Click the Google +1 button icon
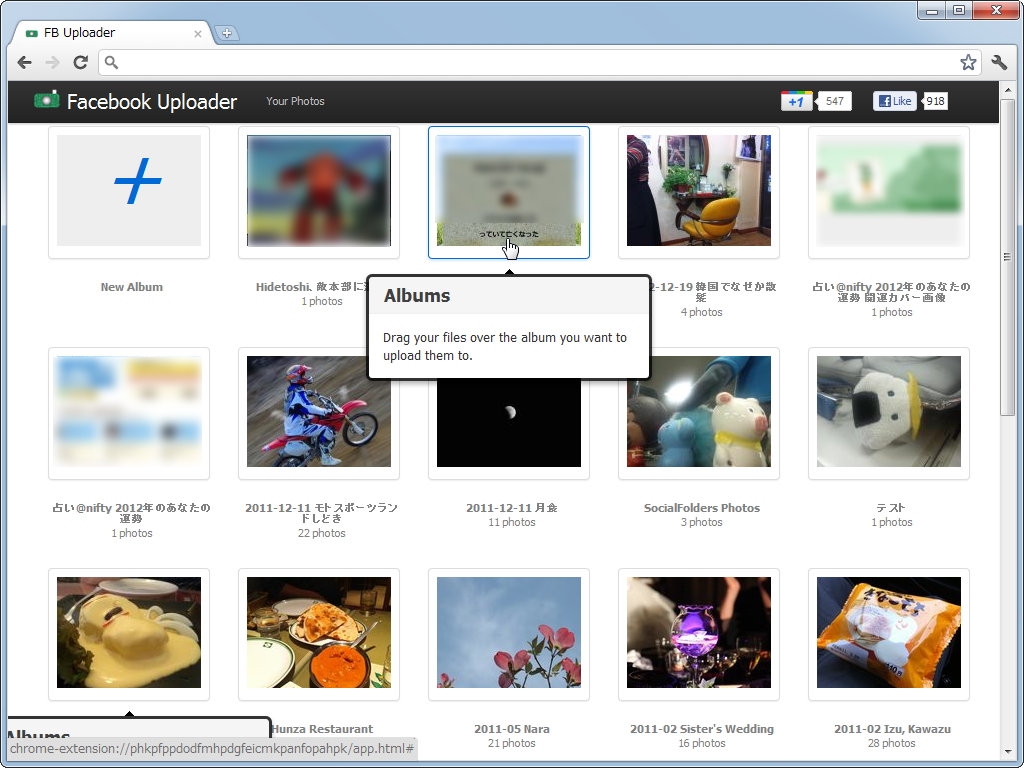The image size is (1024, 768). point(796,100)
